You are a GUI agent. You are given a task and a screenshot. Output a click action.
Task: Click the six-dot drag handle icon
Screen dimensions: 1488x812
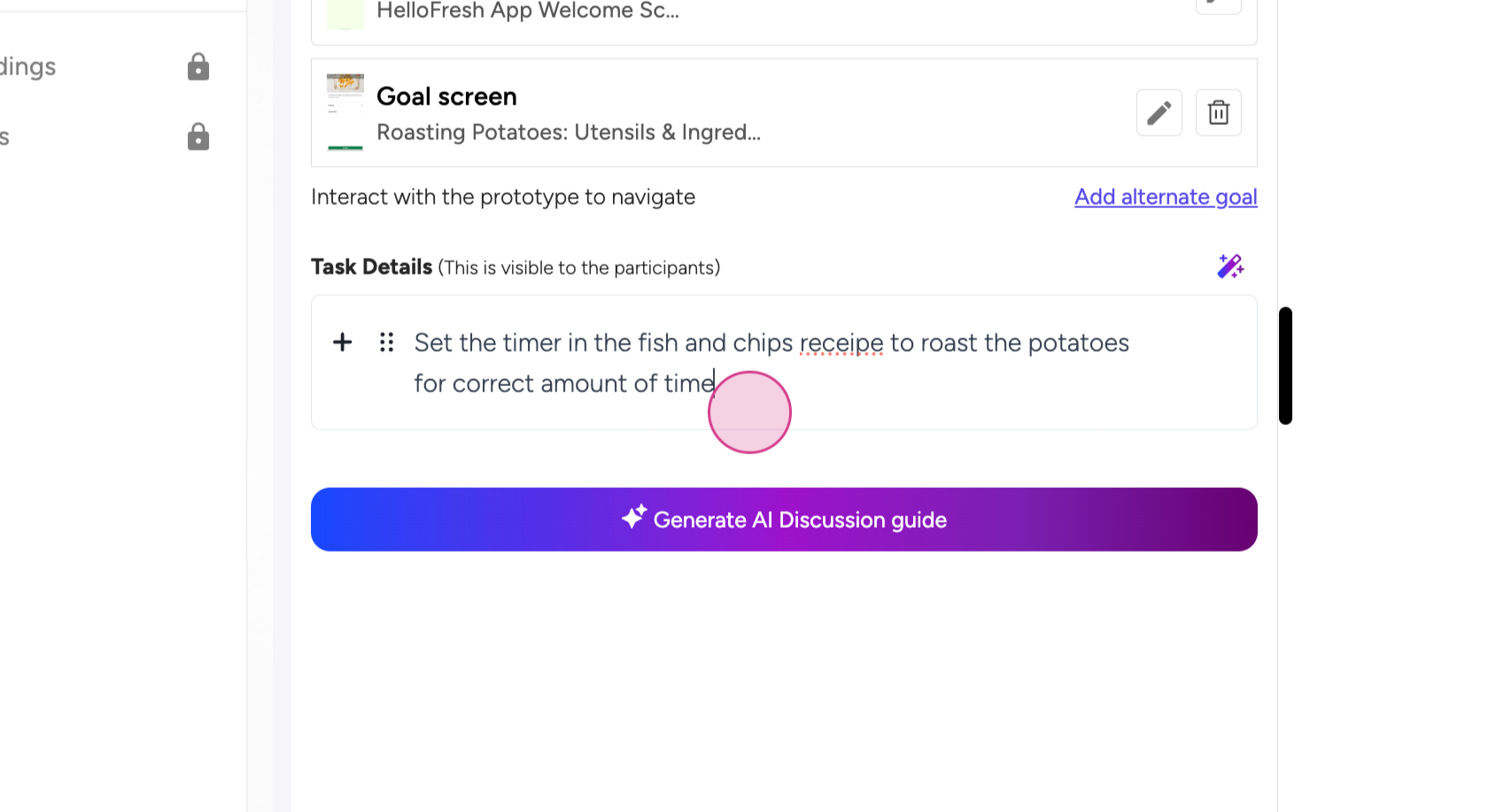(386, 343)
